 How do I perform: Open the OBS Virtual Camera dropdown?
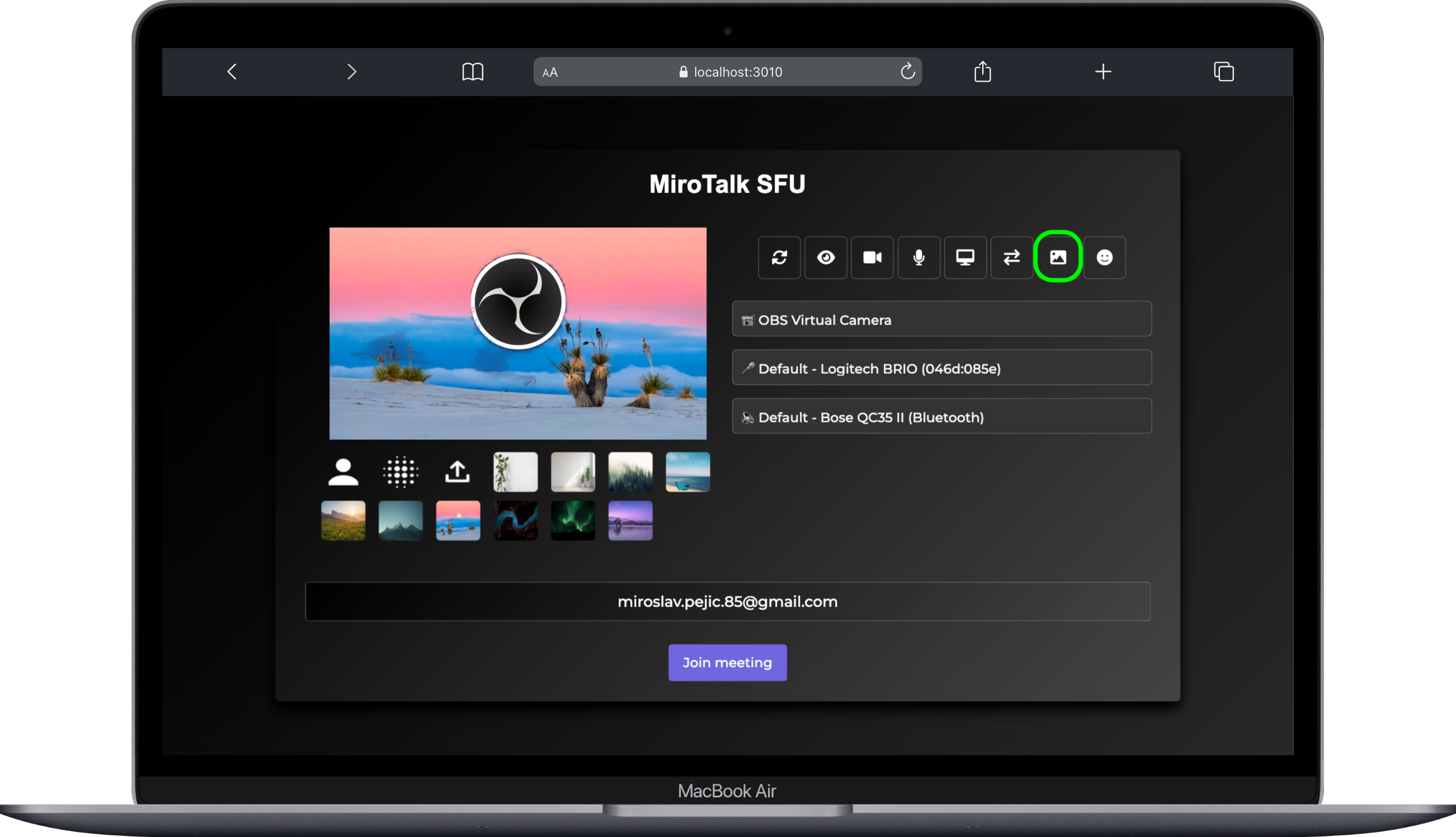coord(941,319)
